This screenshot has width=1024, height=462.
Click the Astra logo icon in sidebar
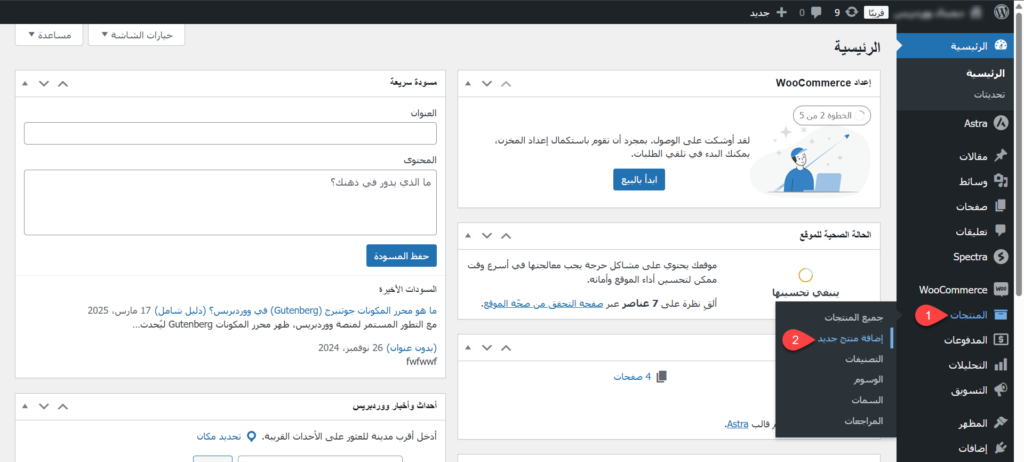coord(1000,122)
